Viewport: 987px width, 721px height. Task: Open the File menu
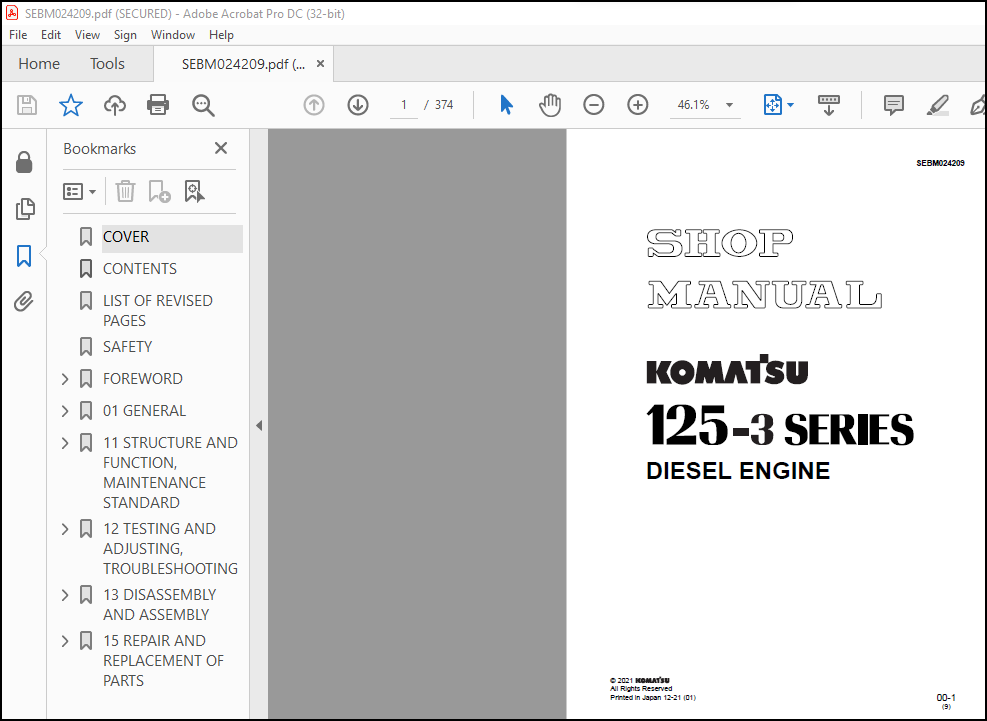[18, 35]
